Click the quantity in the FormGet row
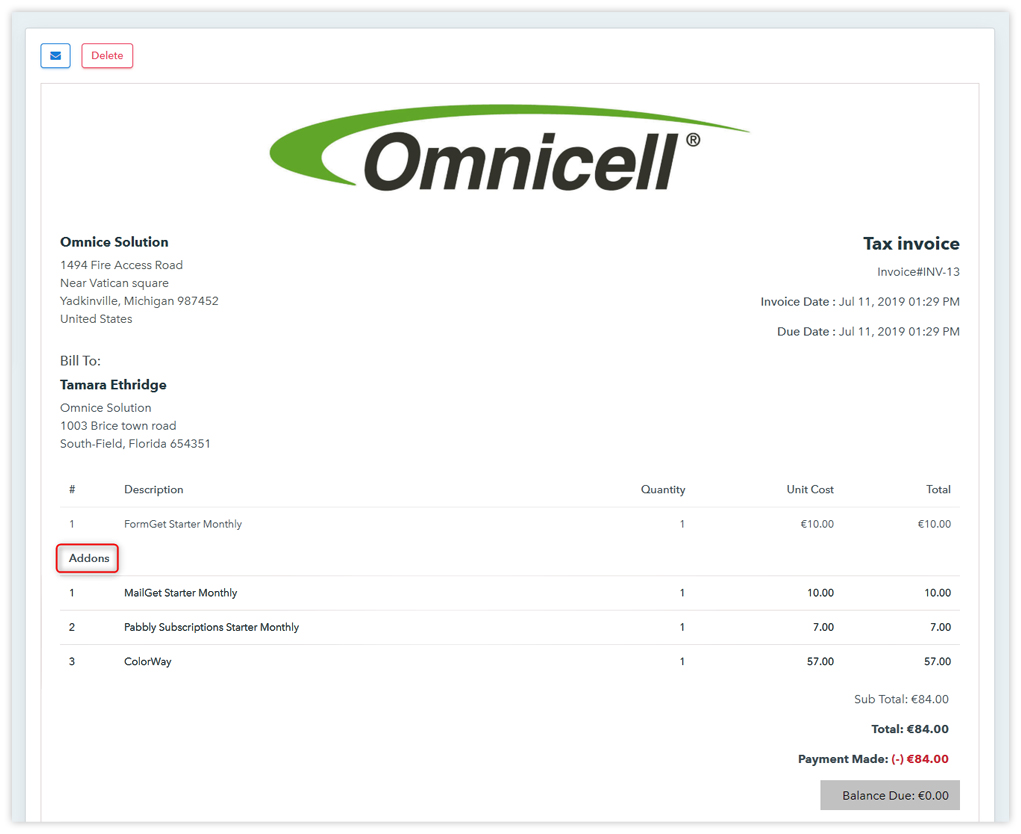The image size is (1021, 834). (x=682, y=524)
